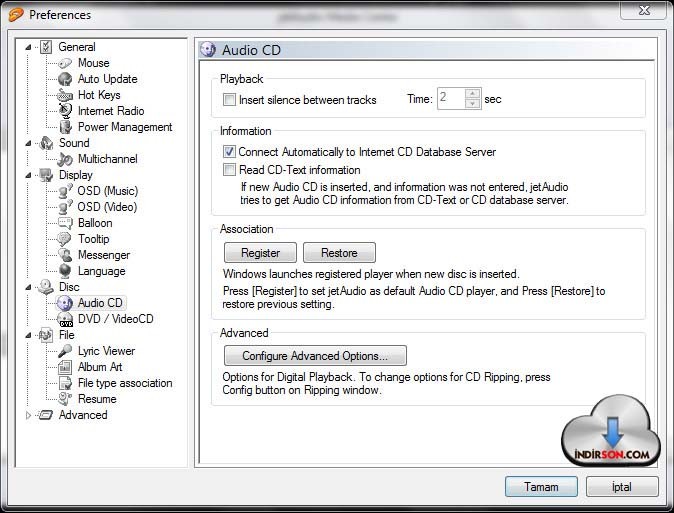The width and height of the screenshot is (674, 513).
Task: Increase silence Time with up arrow
Action: 472,93
